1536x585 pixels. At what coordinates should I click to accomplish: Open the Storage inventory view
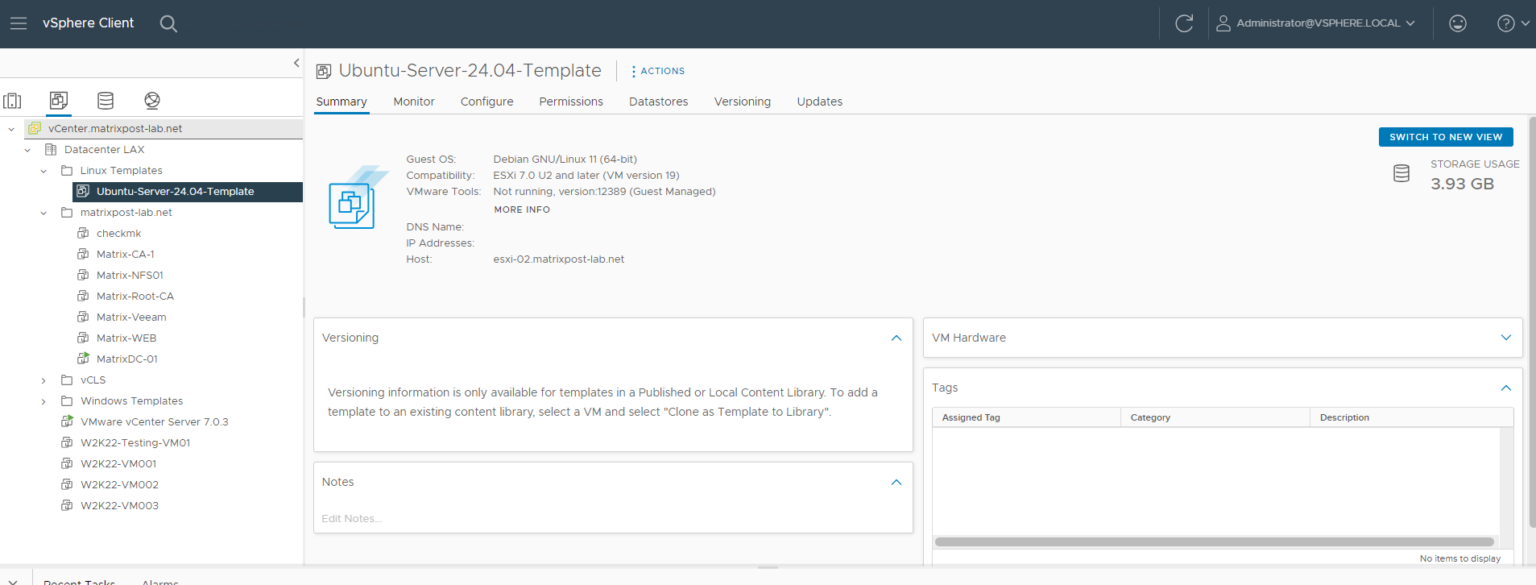(104, 100)
